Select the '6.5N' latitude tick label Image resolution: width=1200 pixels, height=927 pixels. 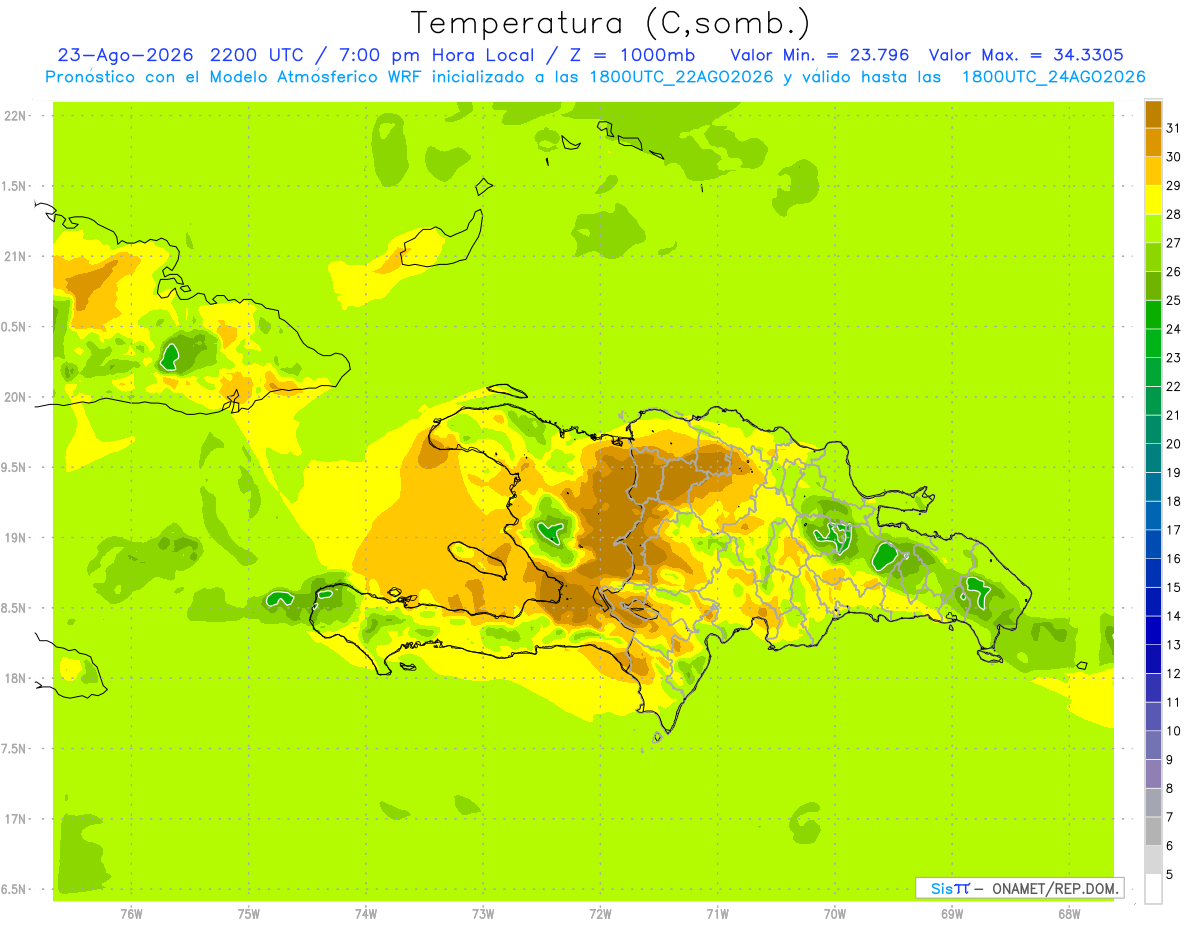(15, 890)
